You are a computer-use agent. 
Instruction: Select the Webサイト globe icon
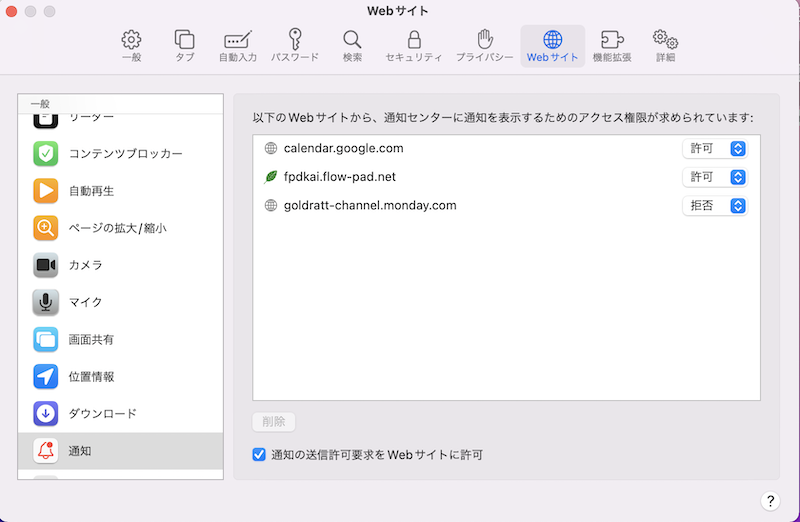553,39
